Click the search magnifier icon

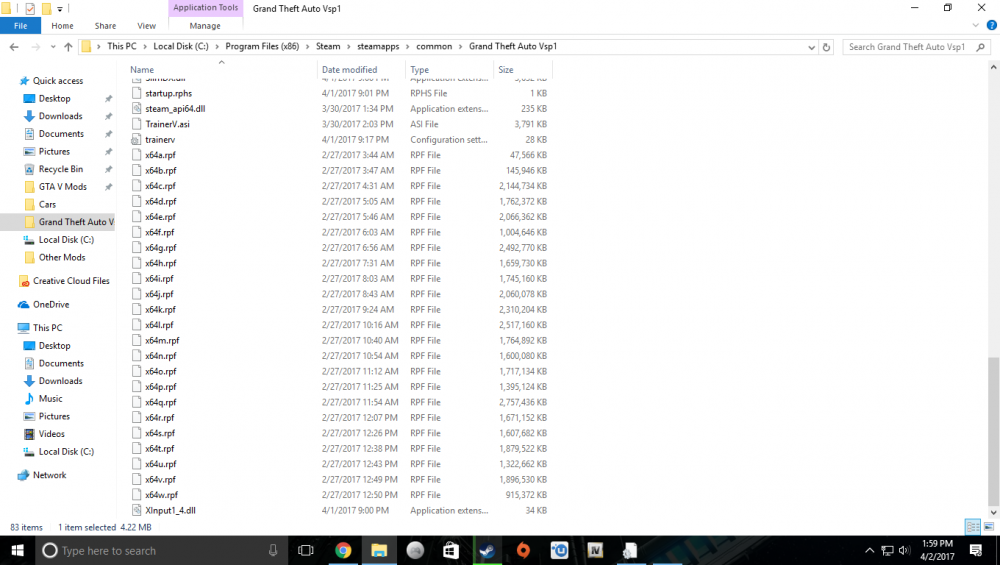[x=980, y=47]
